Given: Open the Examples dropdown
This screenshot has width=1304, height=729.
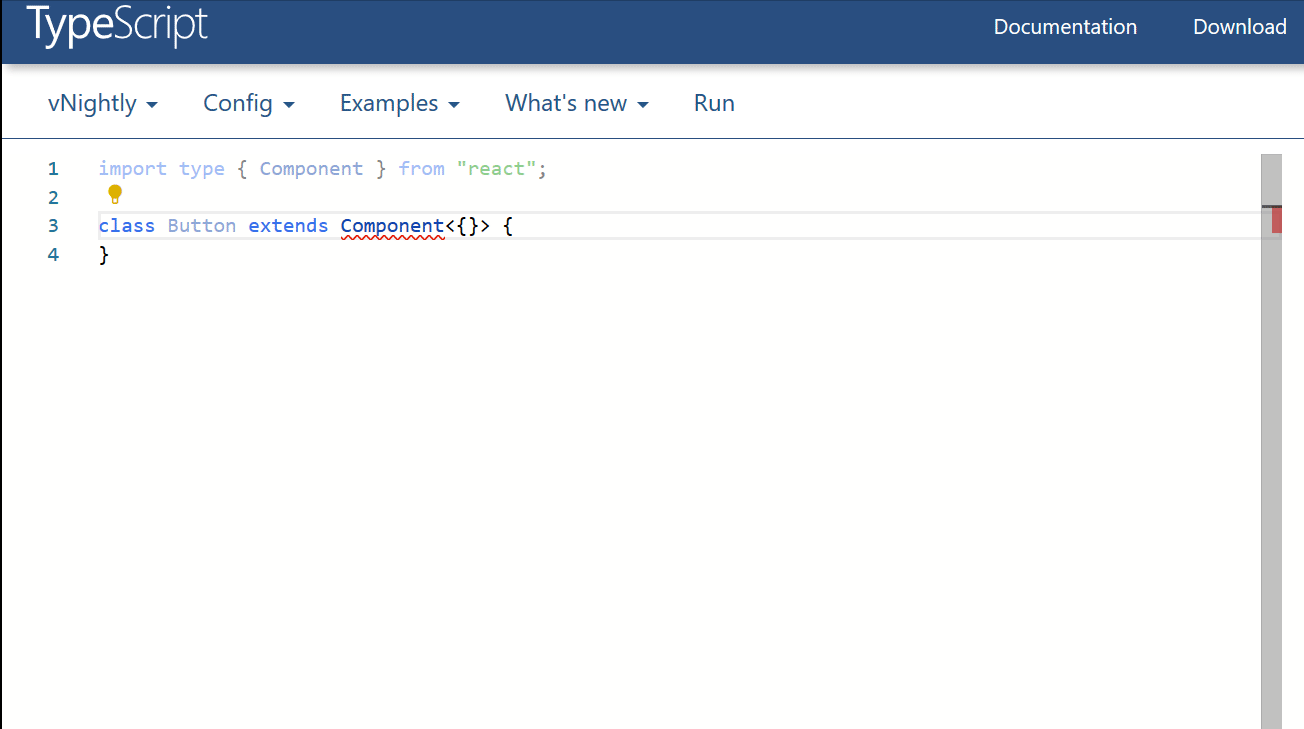Looking at the screenshot, I should (400, 103).
